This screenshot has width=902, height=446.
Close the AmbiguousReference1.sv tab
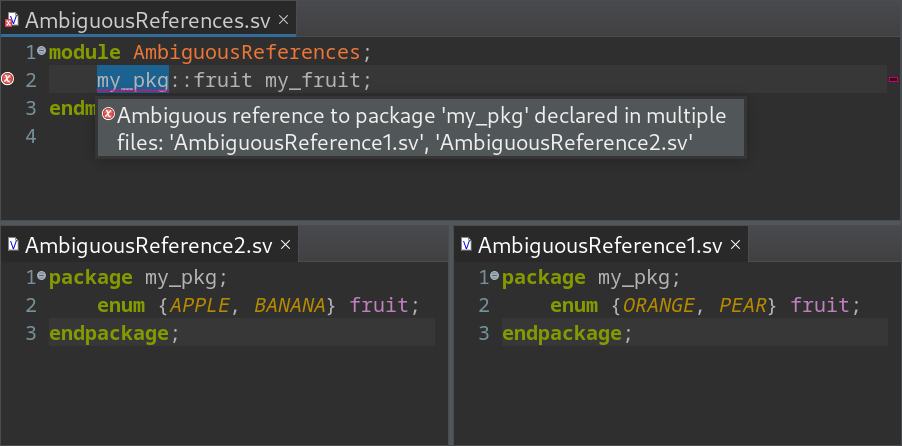(x=735, y=245)
